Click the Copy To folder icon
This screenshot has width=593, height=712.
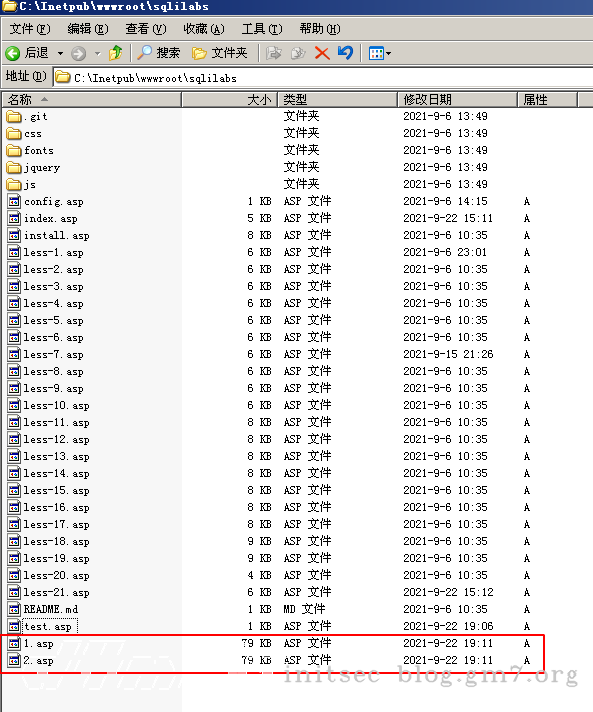[298, 53]
